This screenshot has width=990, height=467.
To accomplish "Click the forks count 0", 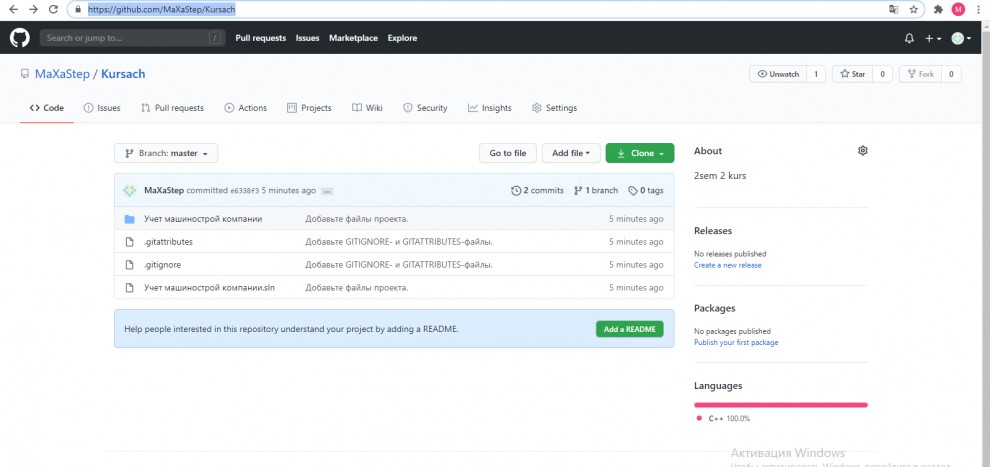I will [951, 74].
